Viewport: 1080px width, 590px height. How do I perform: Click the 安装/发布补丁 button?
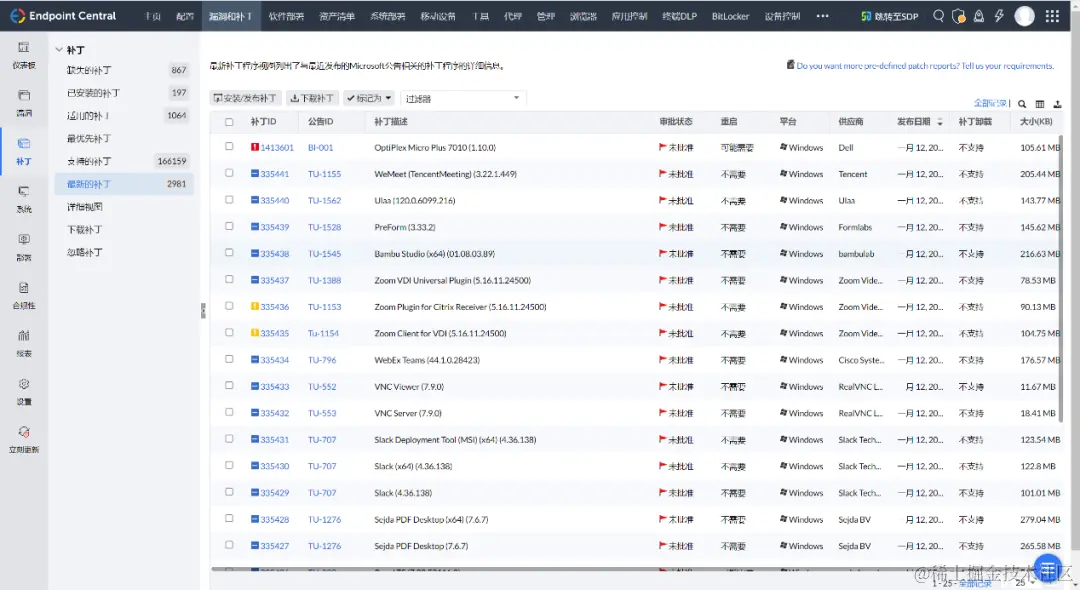245,98
